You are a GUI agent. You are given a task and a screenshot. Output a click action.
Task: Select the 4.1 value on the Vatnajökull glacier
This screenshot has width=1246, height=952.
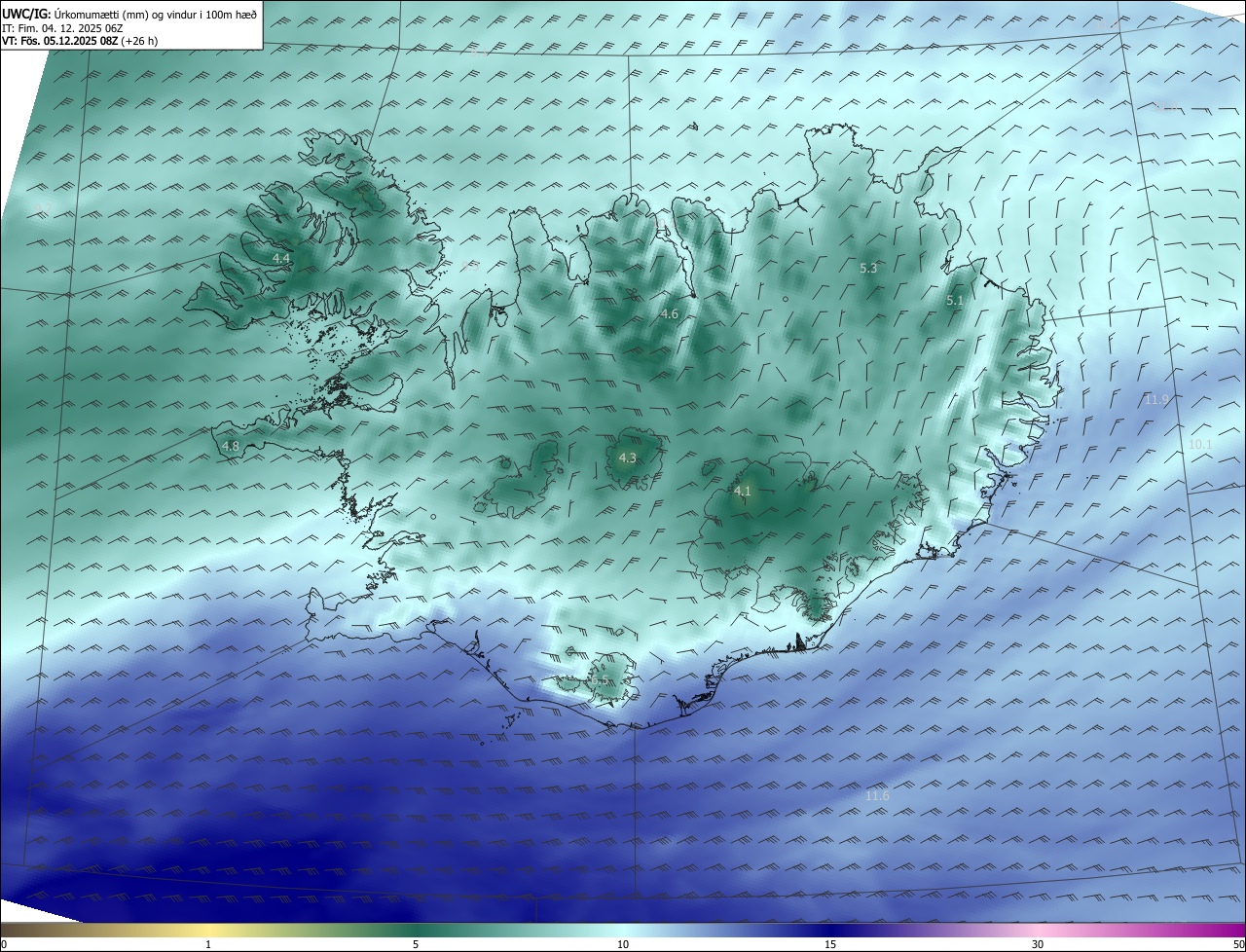[742, 492]
